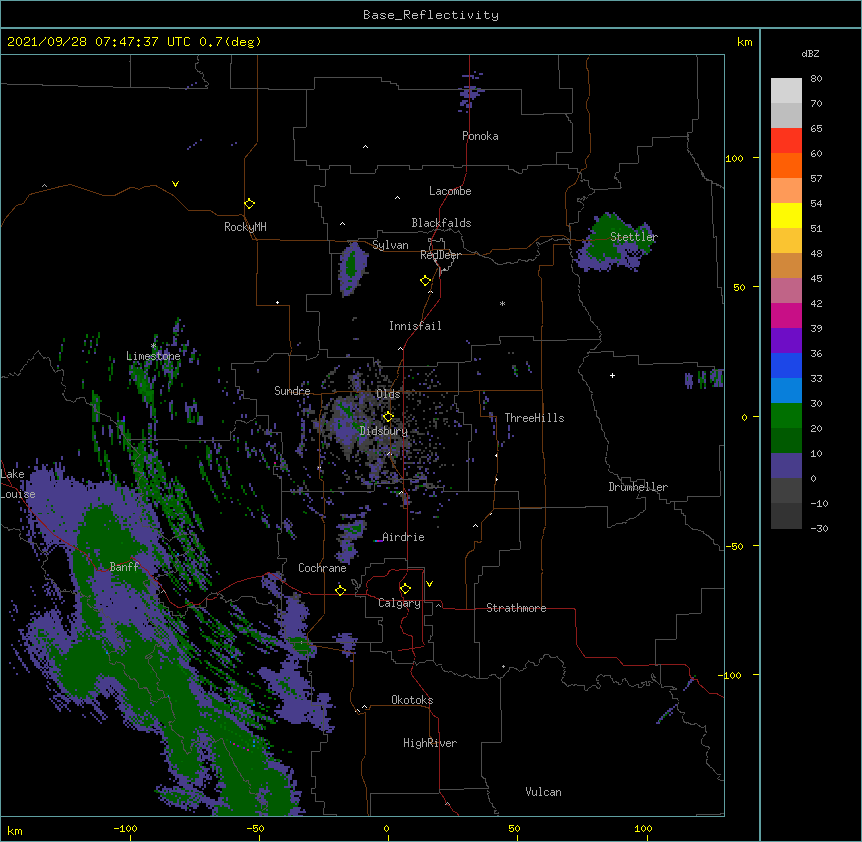Select the slate purple 0-10 dBZ swatch
The width and height of the screenshot is (862, 842).
tap(786, 466)
